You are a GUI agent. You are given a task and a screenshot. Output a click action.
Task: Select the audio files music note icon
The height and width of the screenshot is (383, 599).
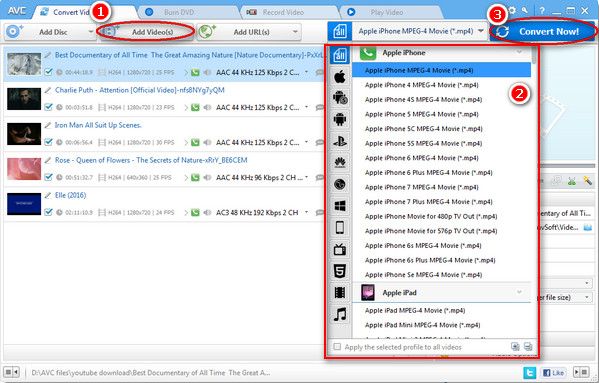(340, 315)
